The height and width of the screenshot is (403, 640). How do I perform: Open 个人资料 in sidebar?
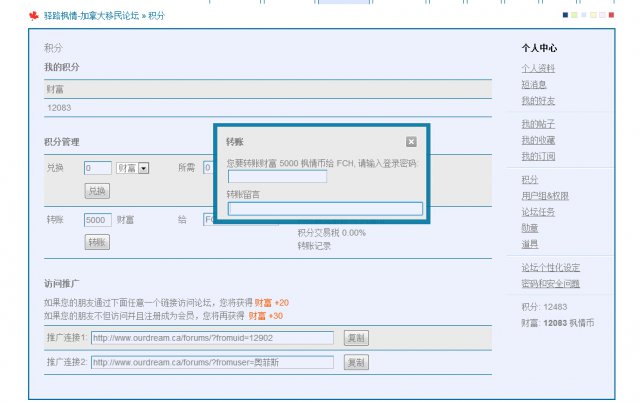click(x=538, y=68)
